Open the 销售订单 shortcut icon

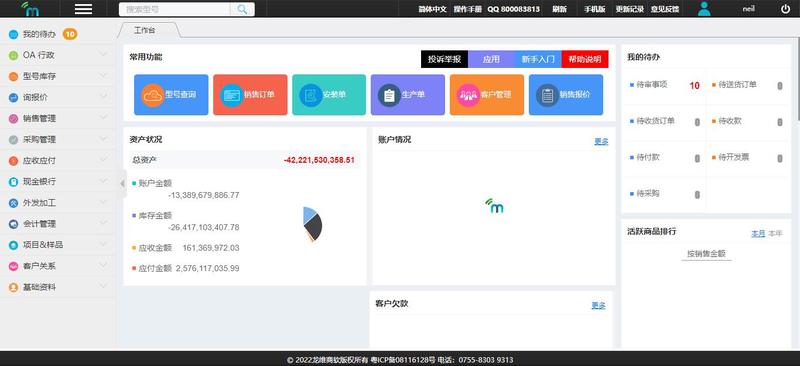(x=232, y=95)
